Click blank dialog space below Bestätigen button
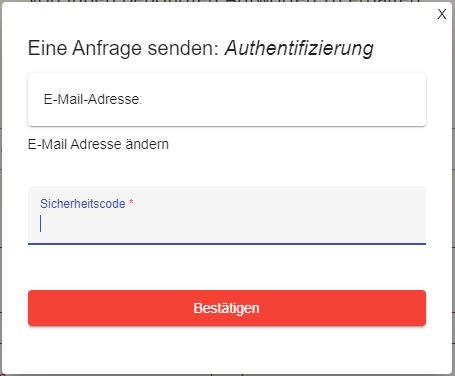Screen dimensions: 455x376 227,350
